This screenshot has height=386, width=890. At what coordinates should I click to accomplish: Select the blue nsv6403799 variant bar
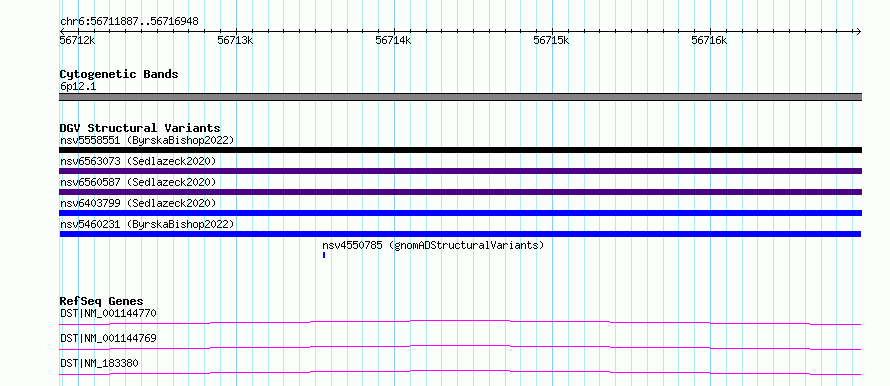460,213
